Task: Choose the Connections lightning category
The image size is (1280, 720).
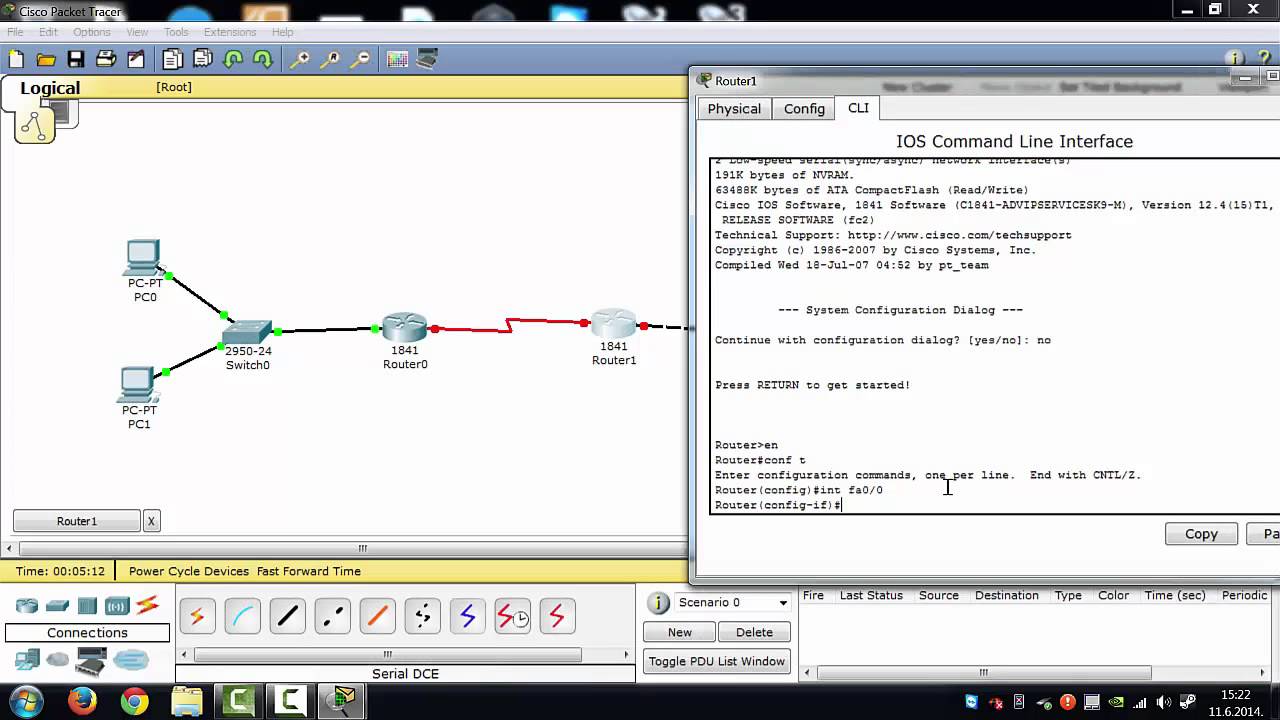Action: [x=148, y=604]
